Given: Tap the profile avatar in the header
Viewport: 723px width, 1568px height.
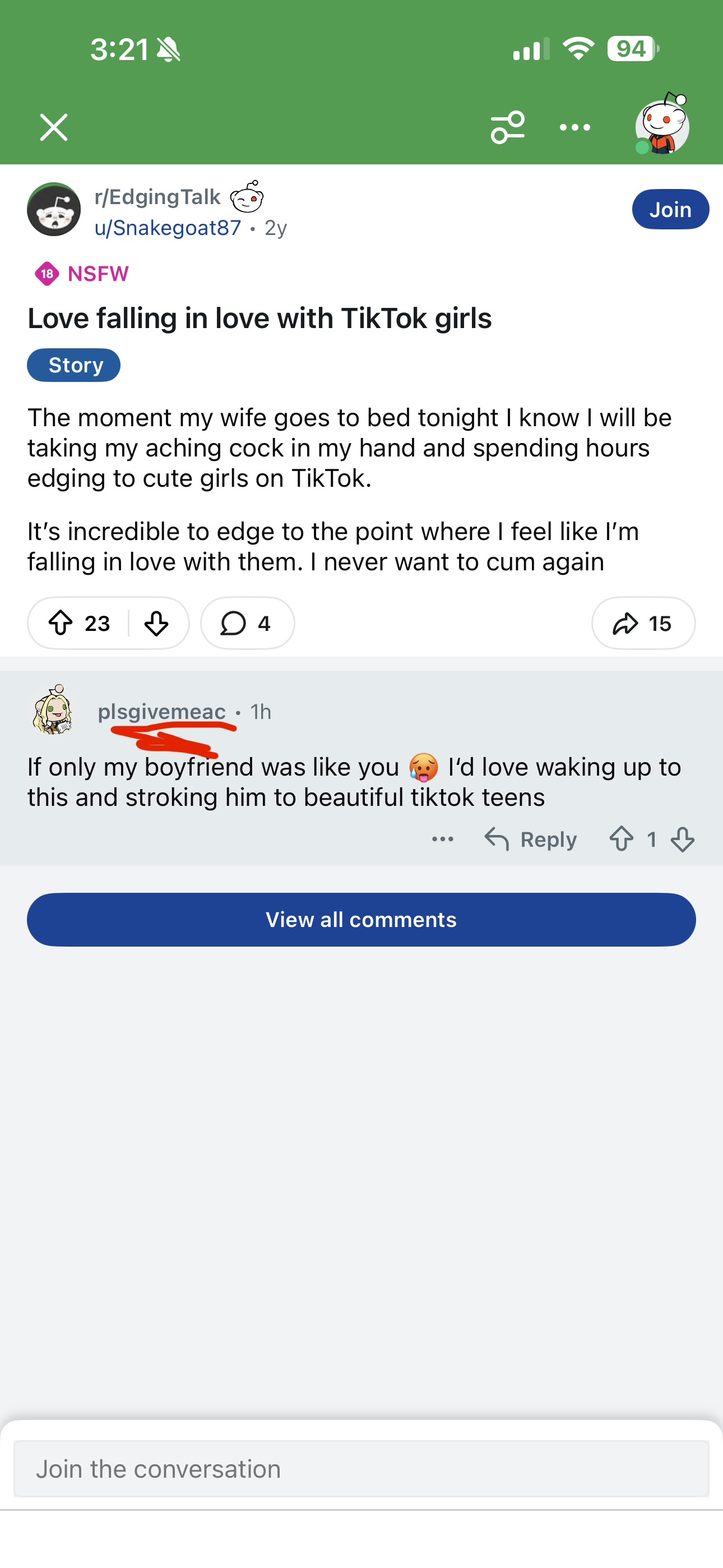Looking at the screenshot, I should click(x=662, y=125).
